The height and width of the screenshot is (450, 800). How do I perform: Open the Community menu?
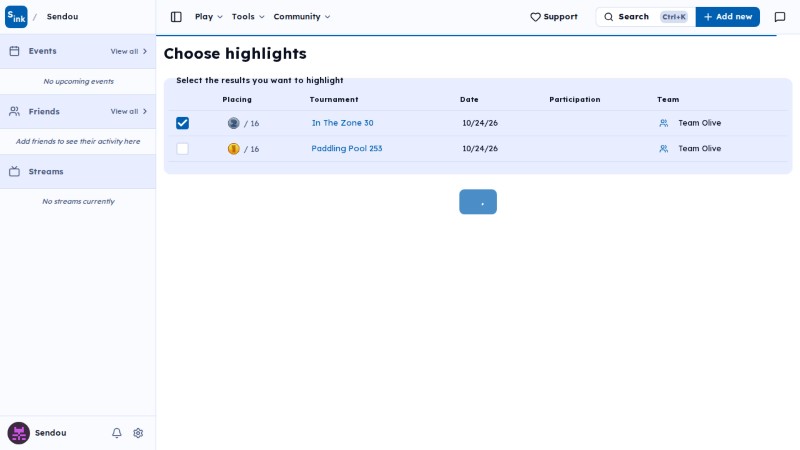302,17
